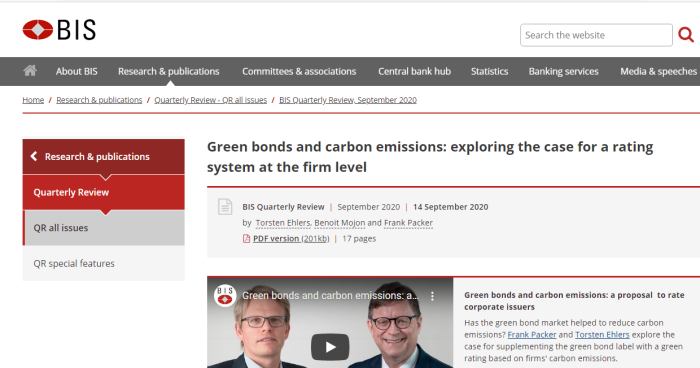Open the video's three-dot options menu

[x=432, y=296]
